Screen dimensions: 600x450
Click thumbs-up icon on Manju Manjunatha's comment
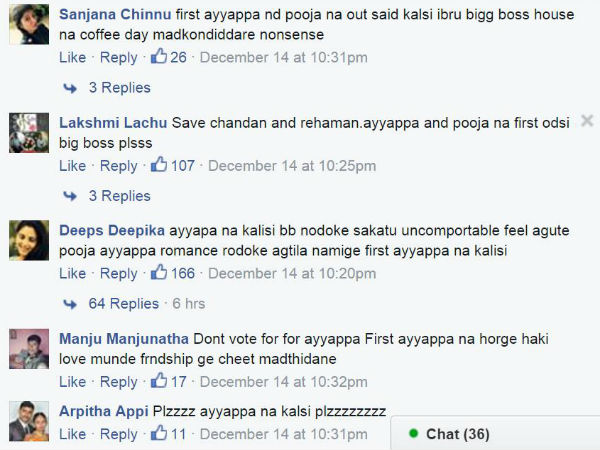click(x=159, y=381)
